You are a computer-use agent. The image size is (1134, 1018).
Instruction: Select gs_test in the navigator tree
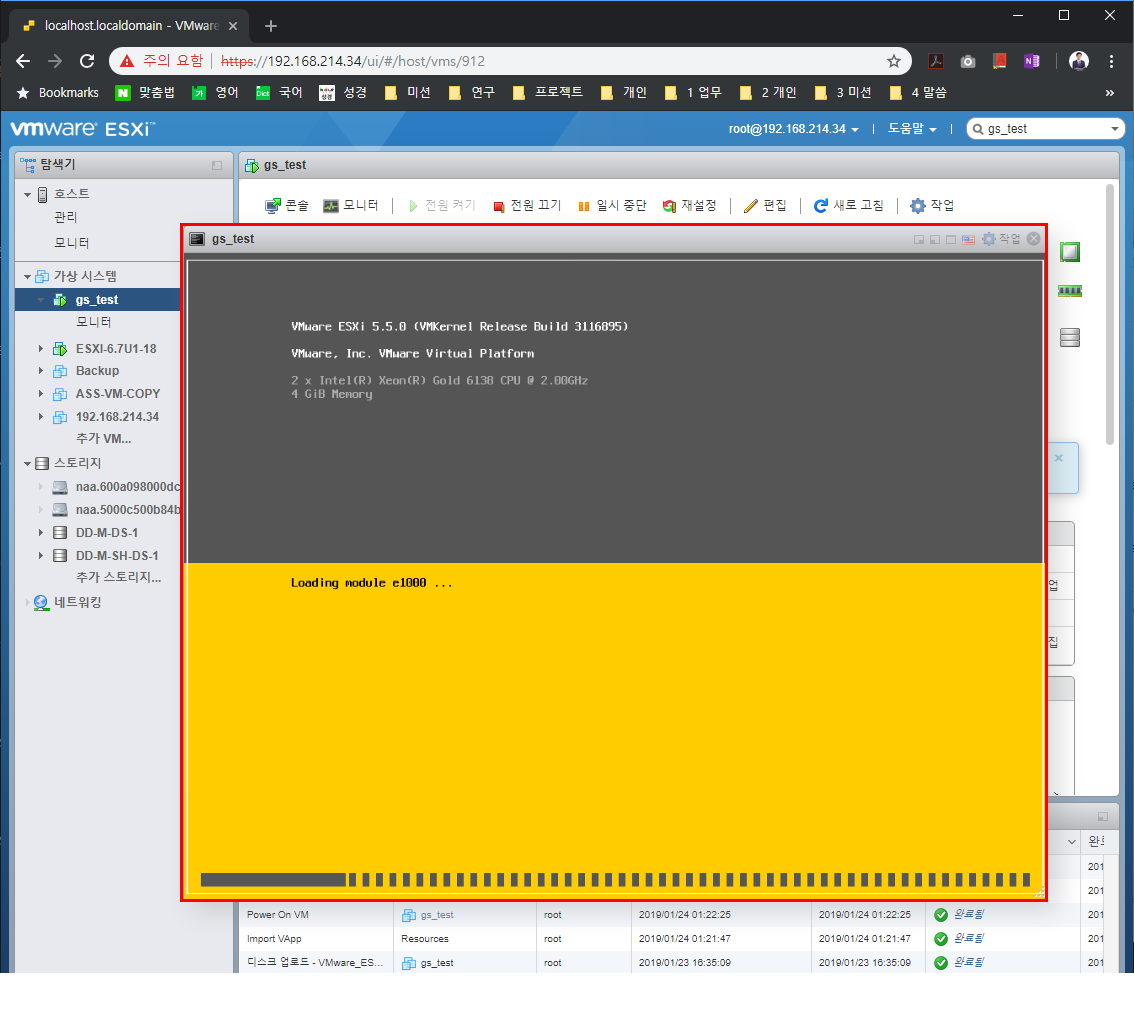[98, 299]
